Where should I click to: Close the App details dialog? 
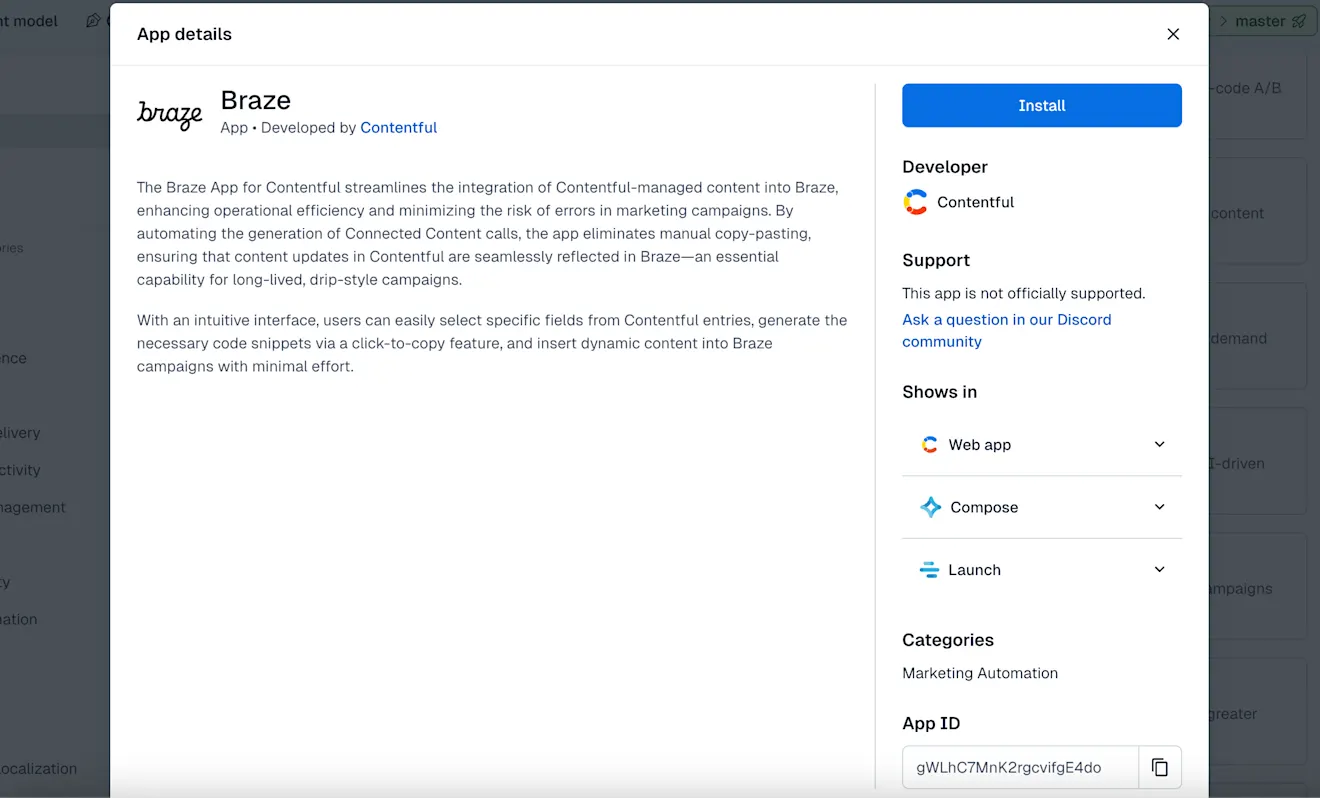(x=1173, y=34)
